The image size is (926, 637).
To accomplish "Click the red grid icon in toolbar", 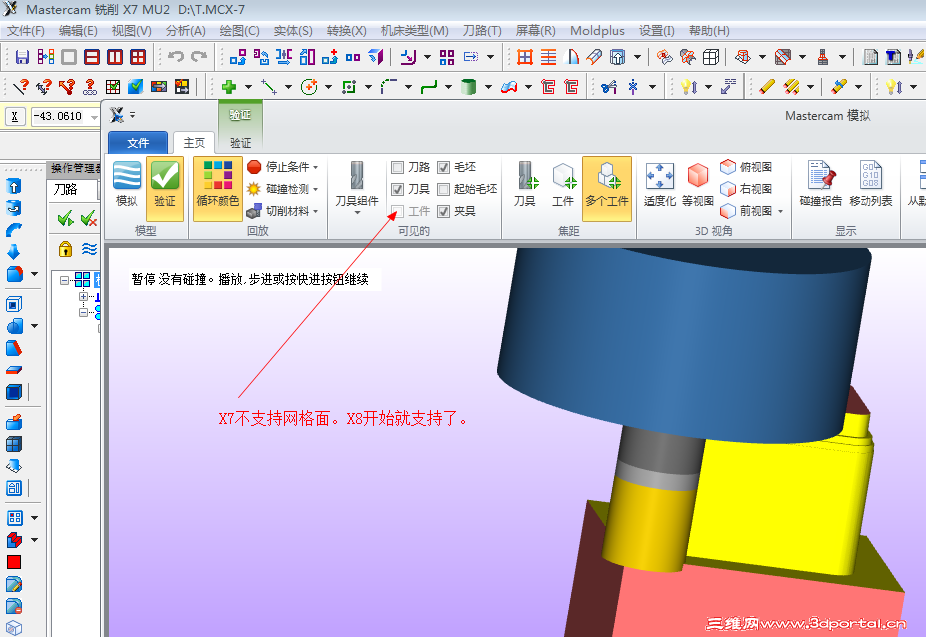I will [524, 57].
